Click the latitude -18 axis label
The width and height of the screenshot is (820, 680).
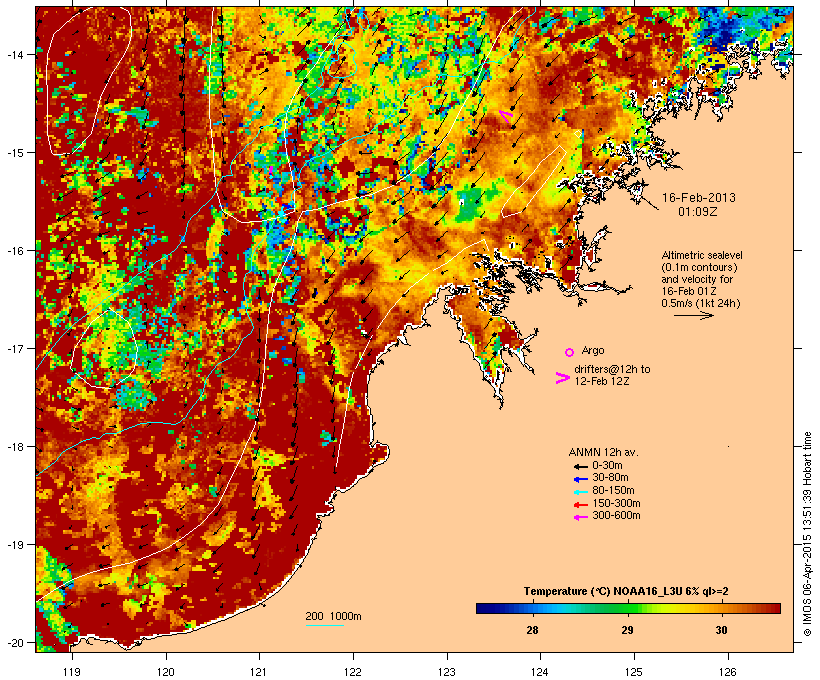(x=14, y=446)
